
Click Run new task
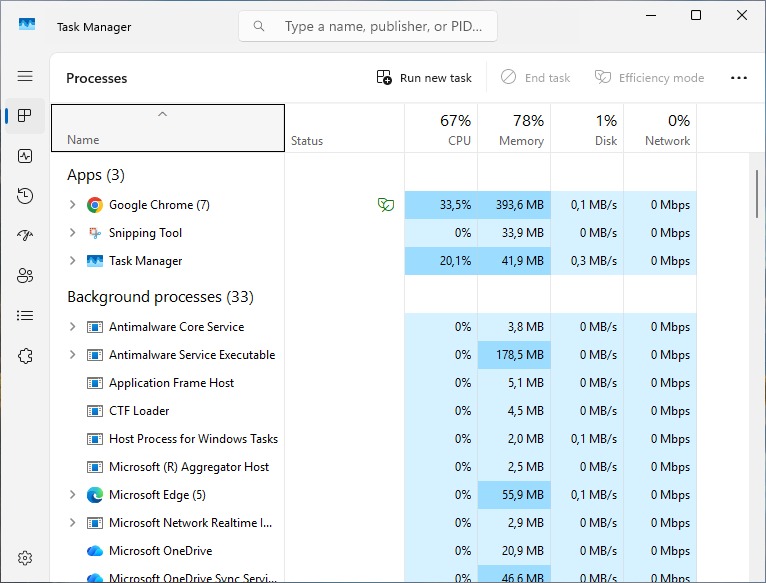click(x=424, y=78)
